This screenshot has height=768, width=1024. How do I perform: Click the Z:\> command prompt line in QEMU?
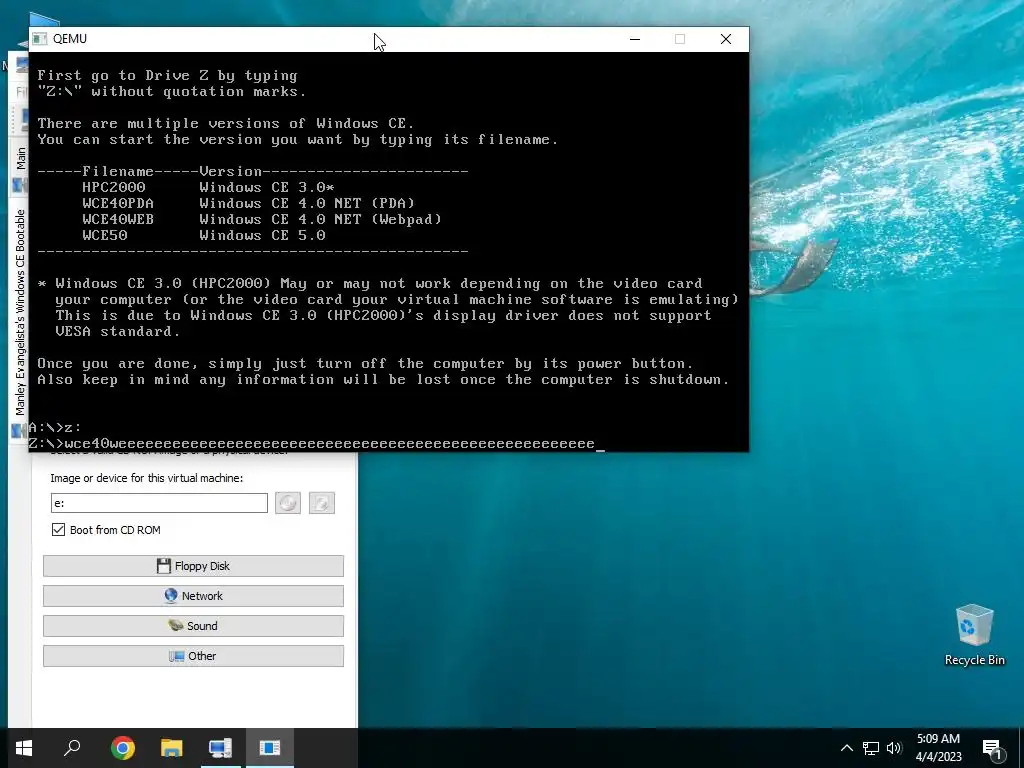(x=317, y=444)
